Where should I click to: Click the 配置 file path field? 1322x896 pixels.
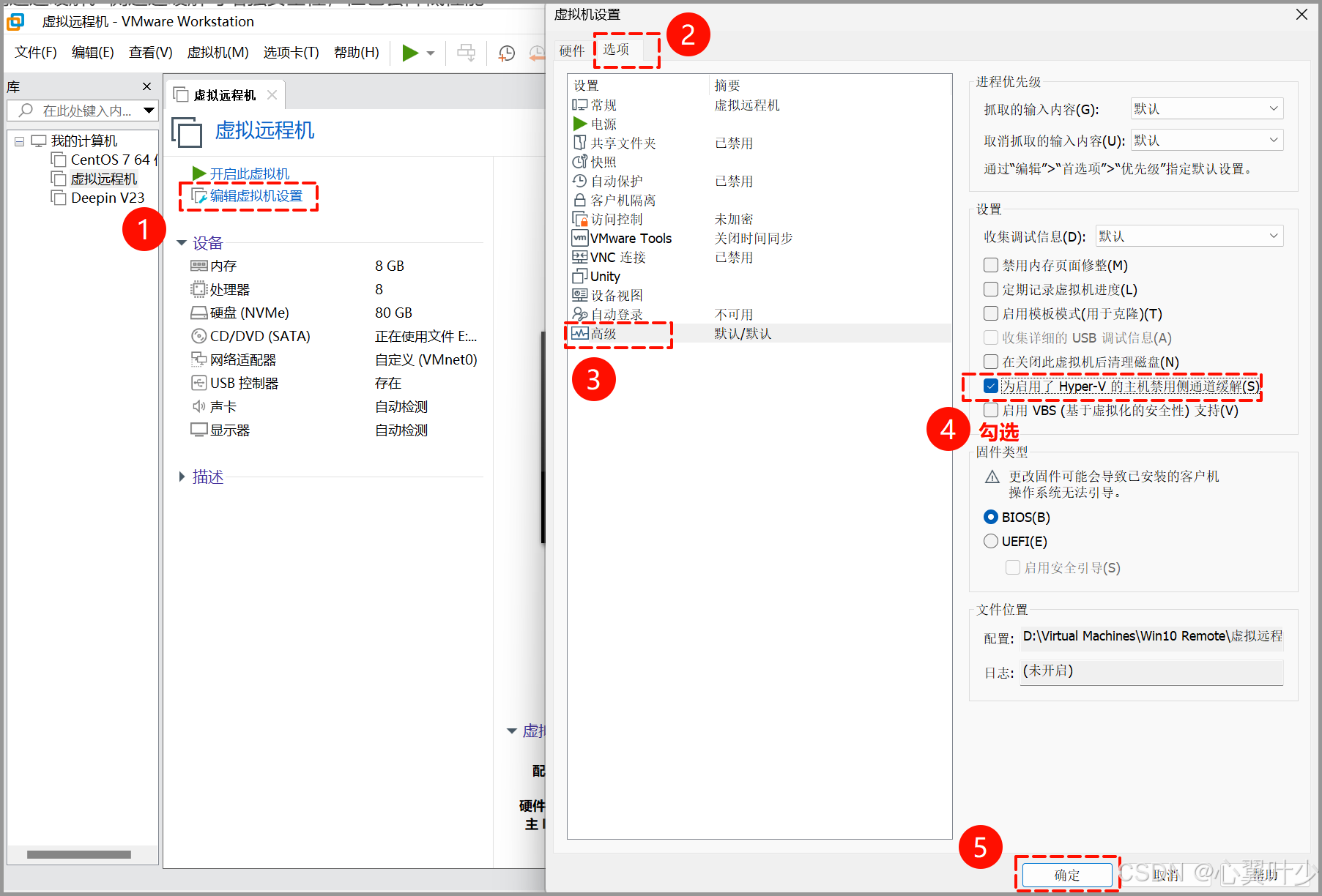point(1151,637)
